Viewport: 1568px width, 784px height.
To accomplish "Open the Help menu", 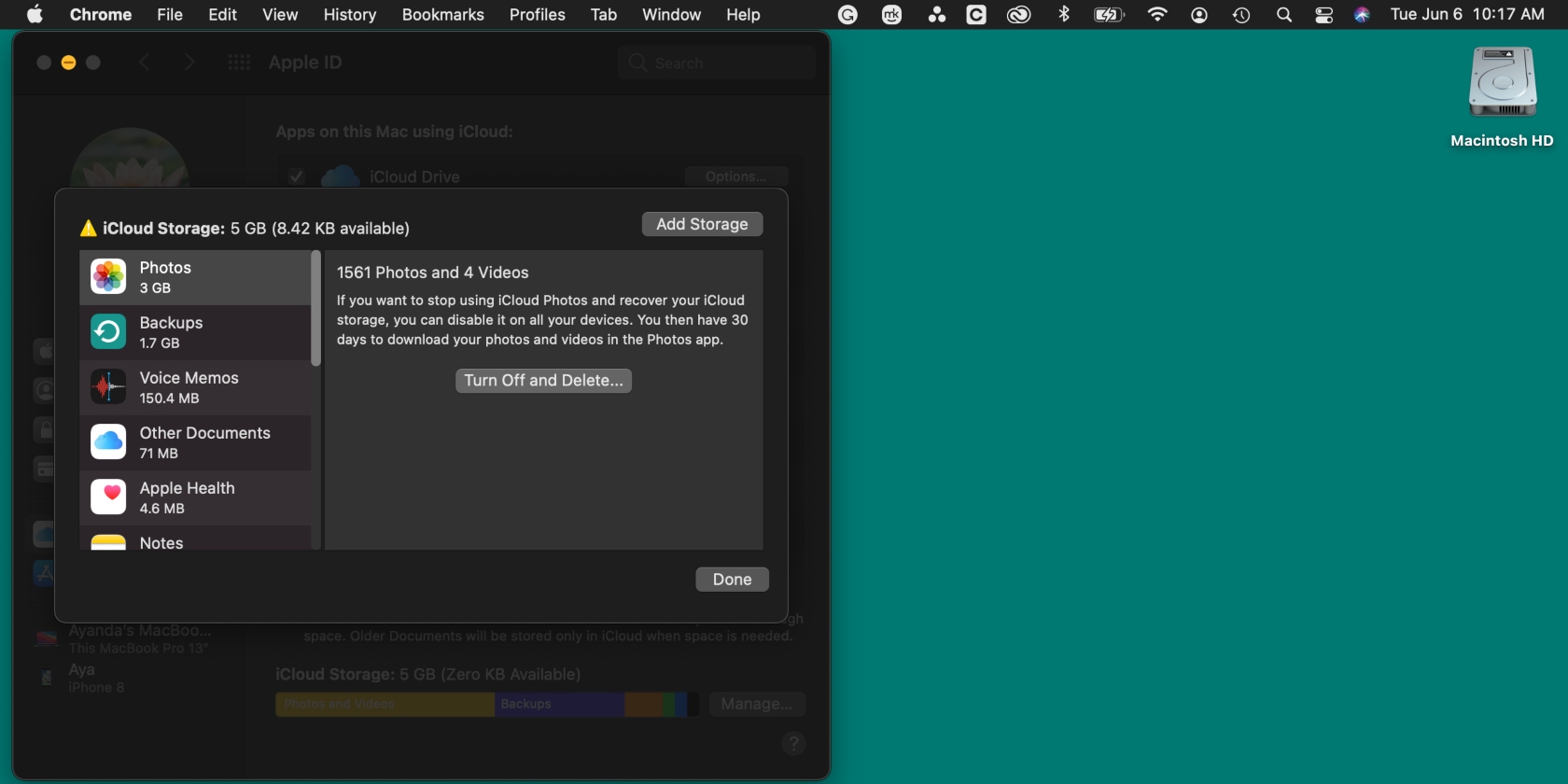I will (x=743, y=15).
